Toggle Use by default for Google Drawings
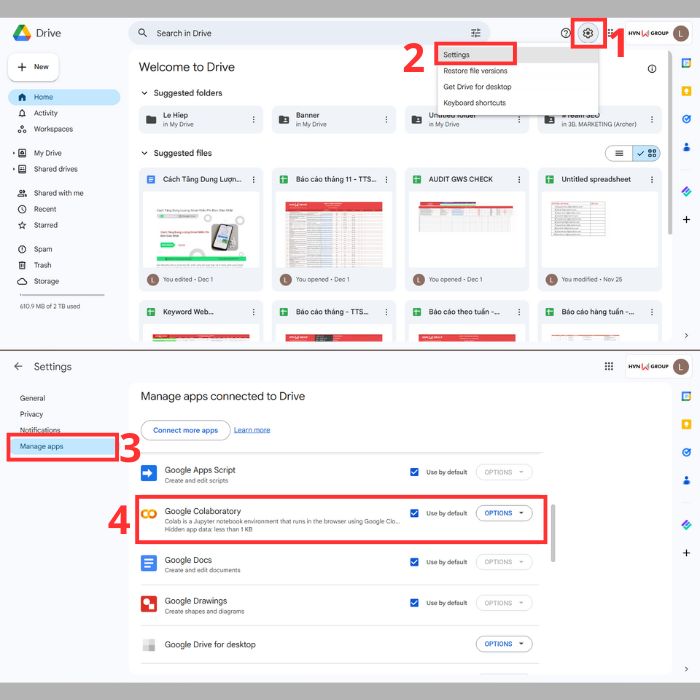This screenshot has width=700, height=700. tap(414, 603)
